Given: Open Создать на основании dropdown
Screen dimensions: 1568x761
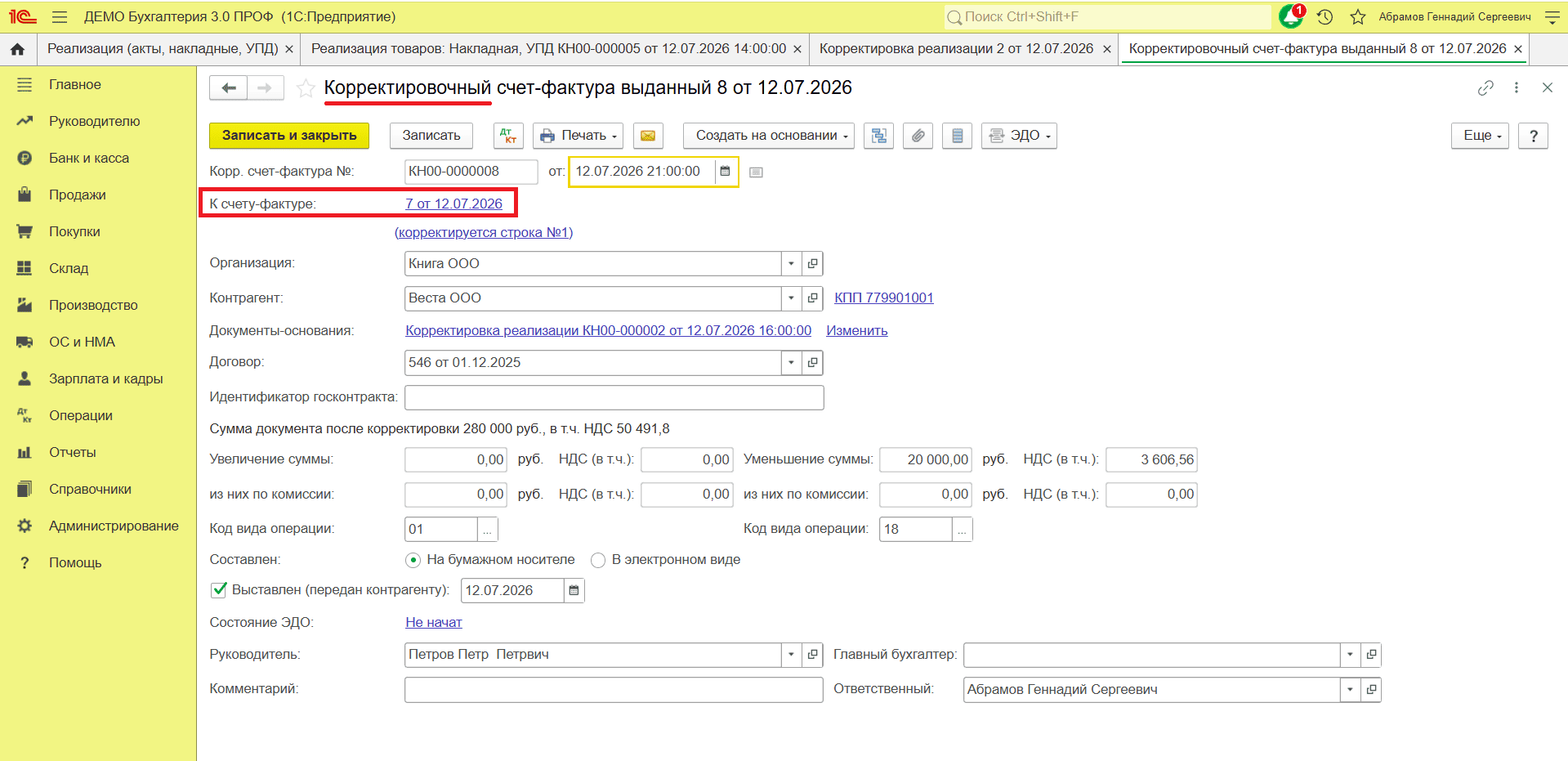Looking at the screenshot, I should point(769,136).
